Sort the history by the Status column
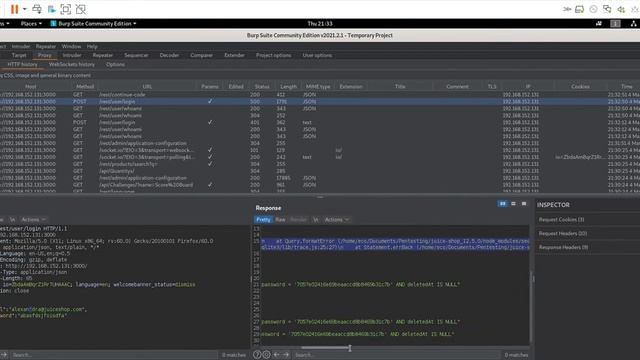The height and width of the screenshot is (360, 640). click(x=262, y=87)
